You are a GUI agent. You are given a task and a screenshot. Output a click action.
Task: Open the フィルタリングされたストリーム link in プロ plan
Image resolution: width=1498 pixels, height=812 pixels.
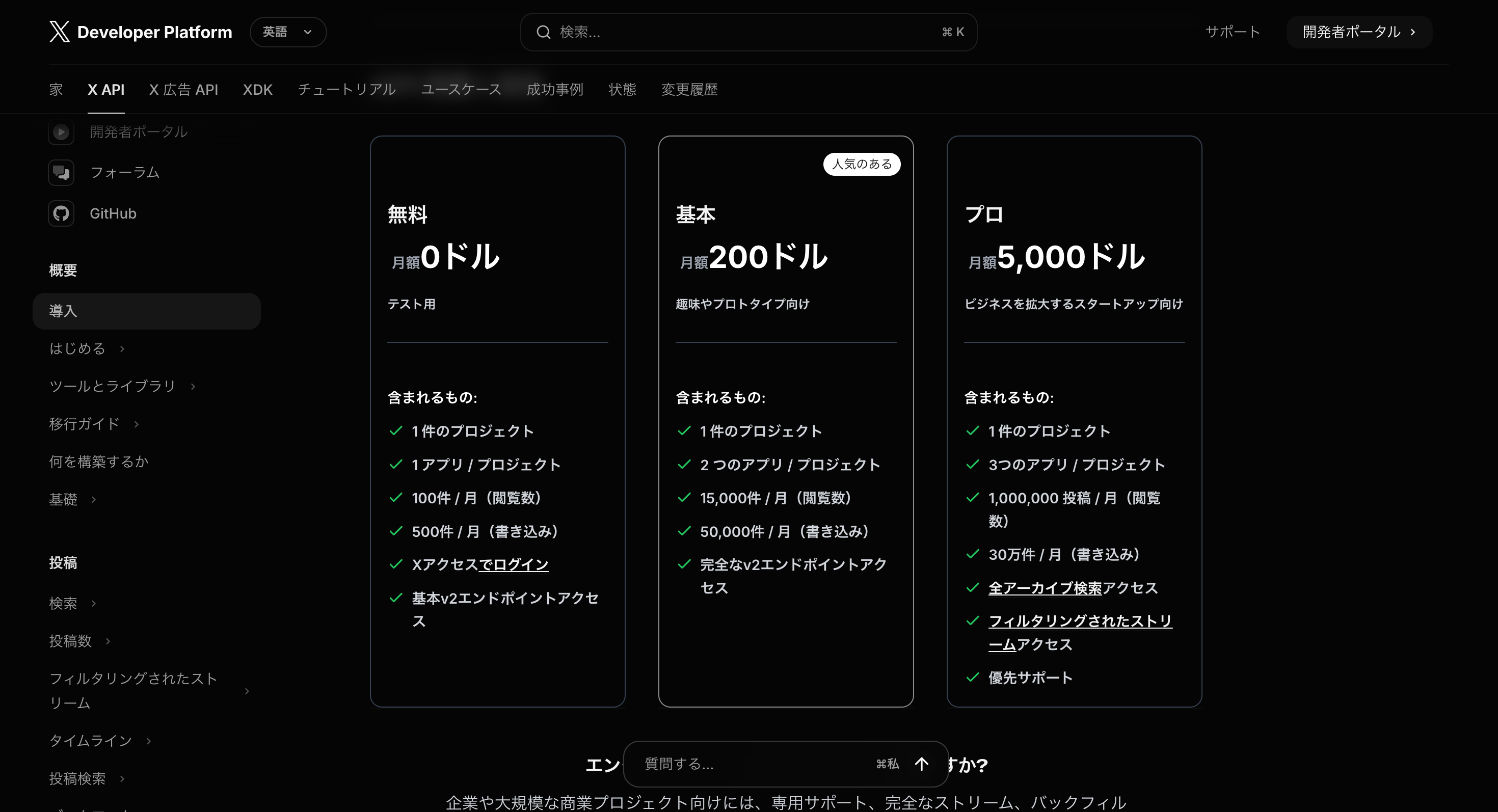click(1080, 632)
